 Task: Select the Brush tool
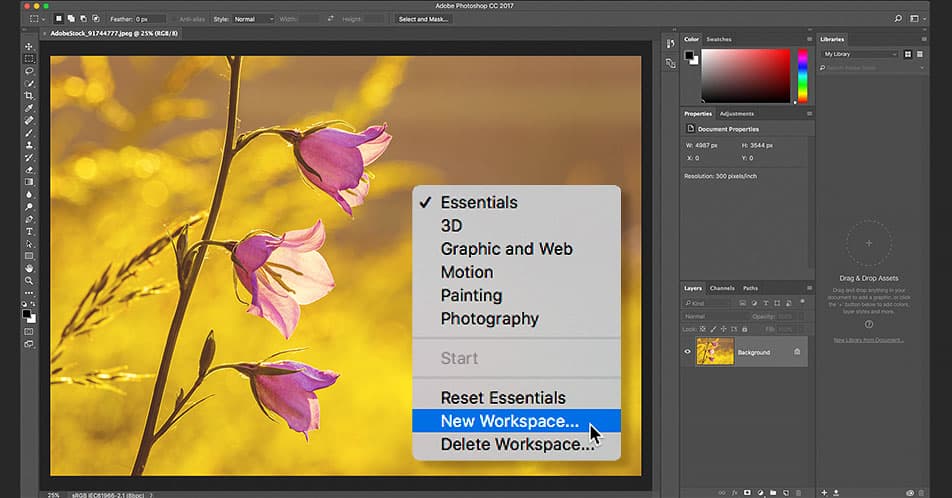point(29,133)
